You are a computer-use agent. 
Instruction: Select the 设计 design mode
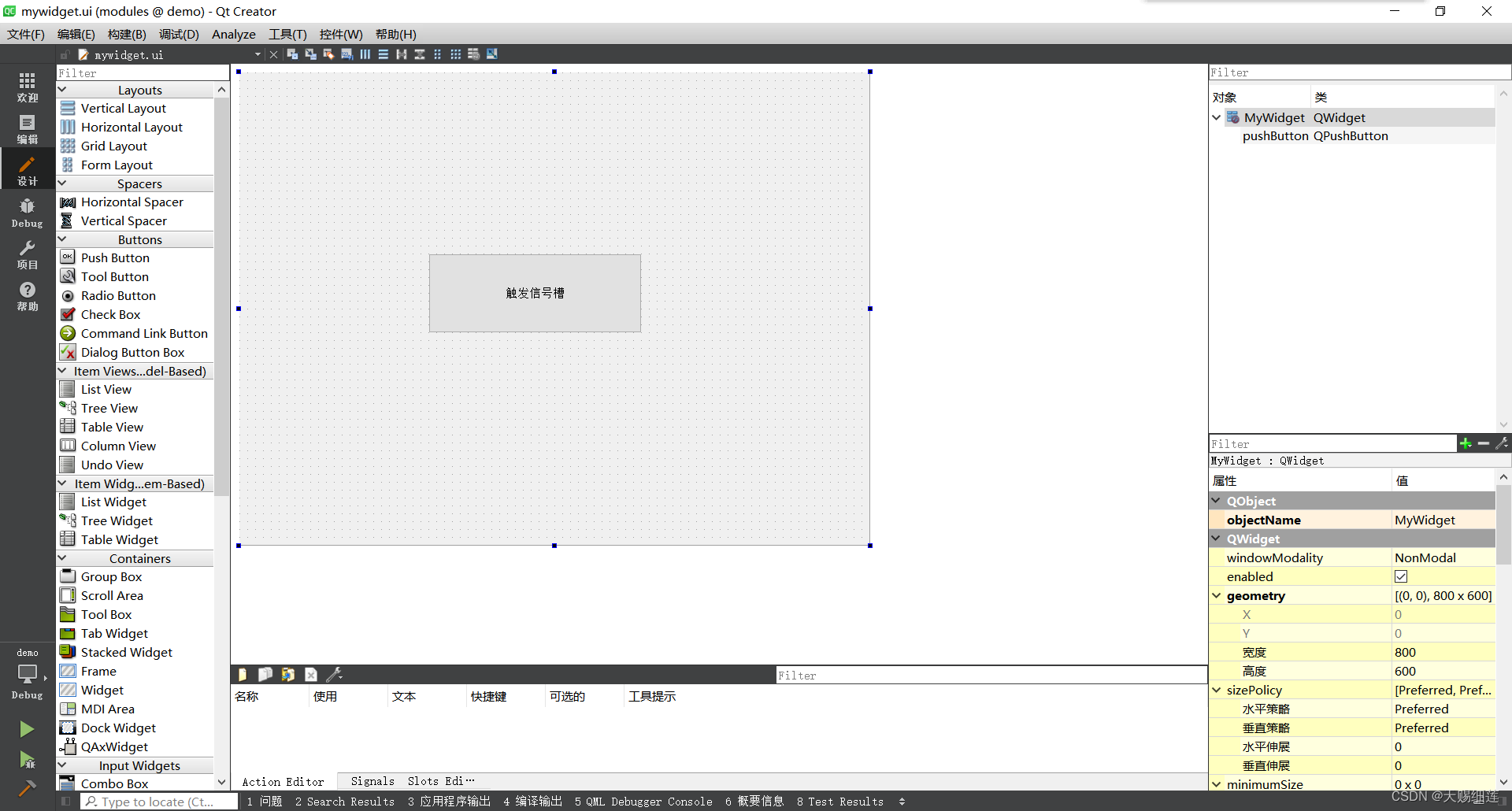pos(28,169)
